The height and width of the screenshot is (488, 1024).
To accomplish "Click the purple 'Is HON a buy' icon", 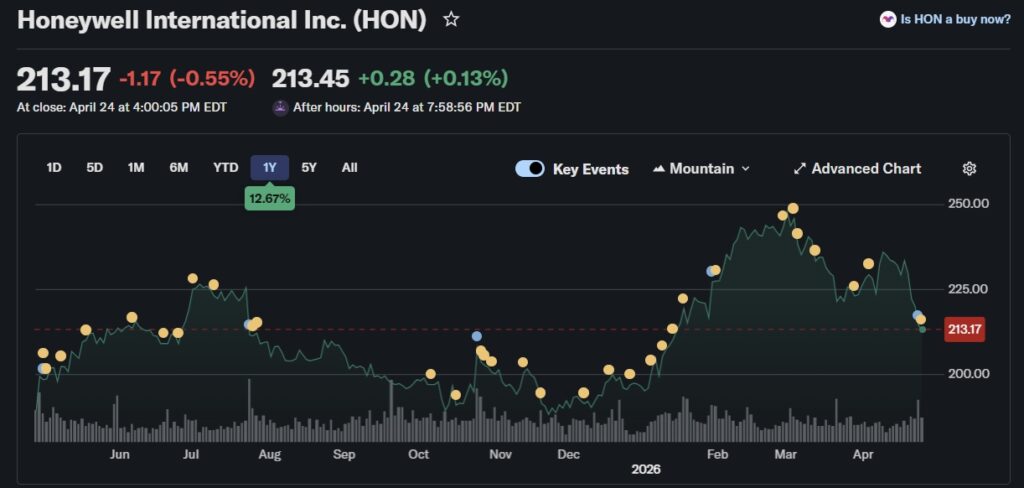I will [x=887, y=19].
